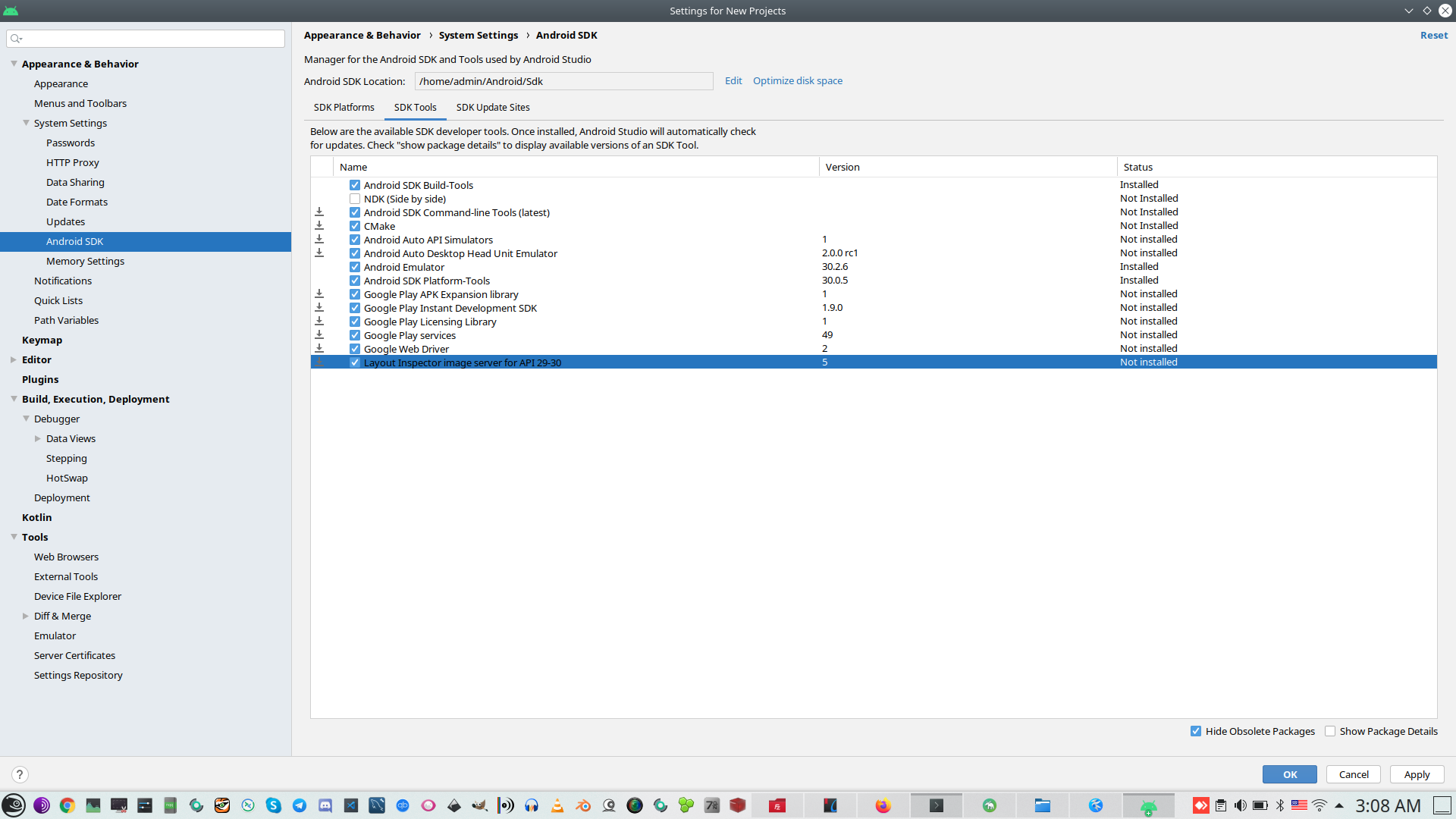The height and width of the screenshot is (819, 1456).
Task: Open Telegram from the taskbar
Action: pos(300,805)
